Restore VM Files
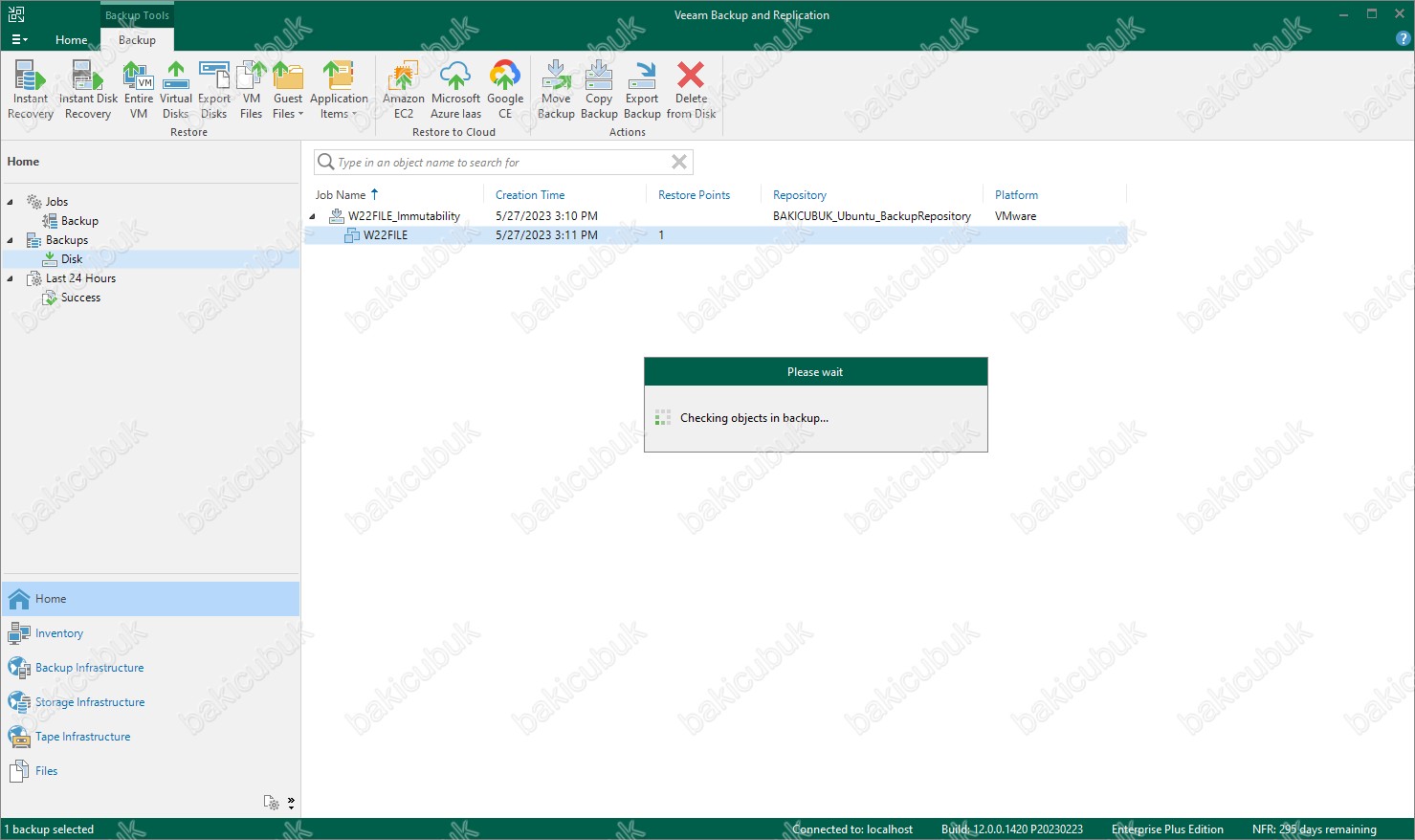Viewport: 1415px width, 840px height. coord(252,90)
